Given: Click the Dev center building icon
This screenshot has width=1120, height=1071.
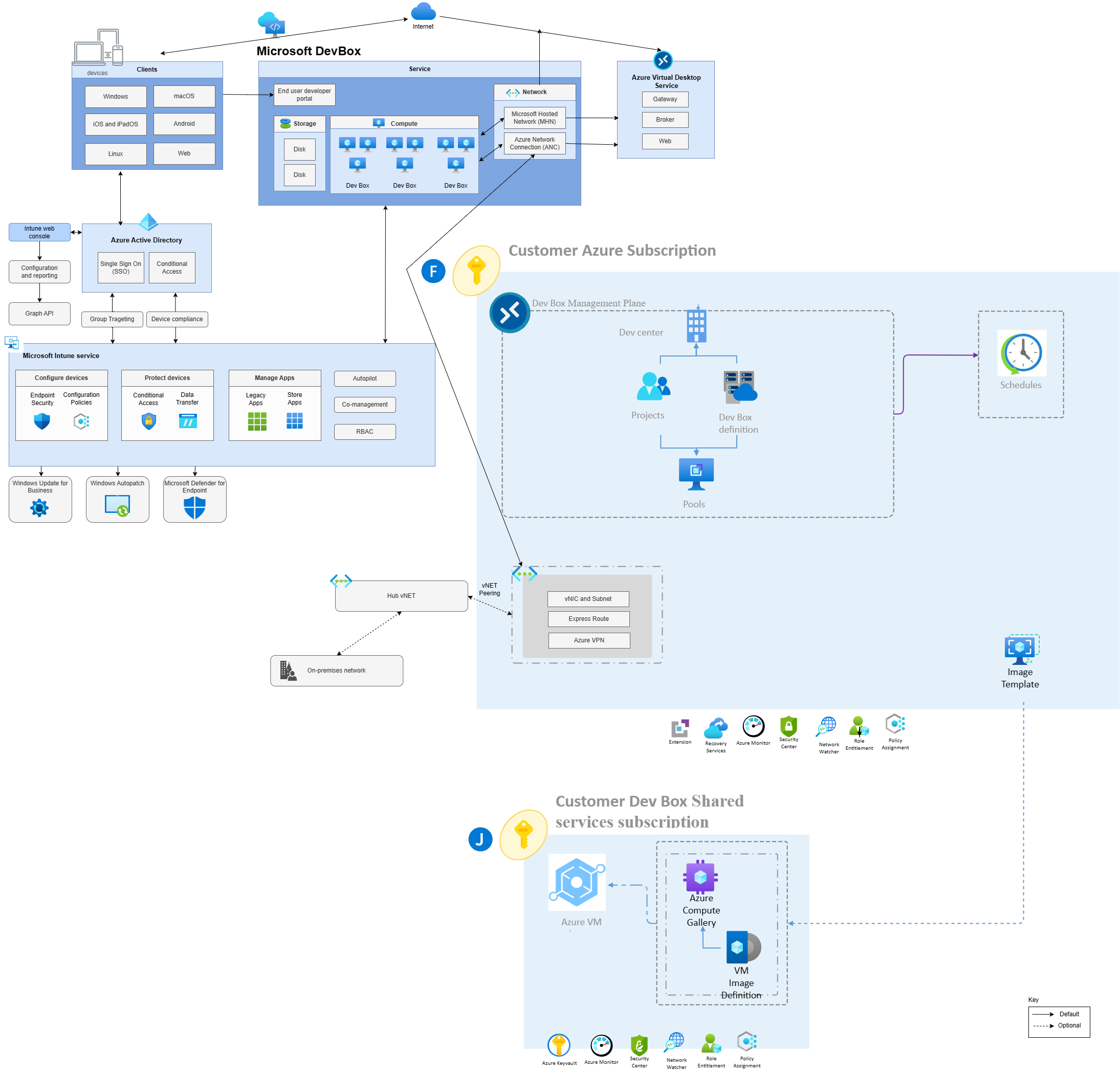Looking at the screenshot, I should [x=696, y=326].
